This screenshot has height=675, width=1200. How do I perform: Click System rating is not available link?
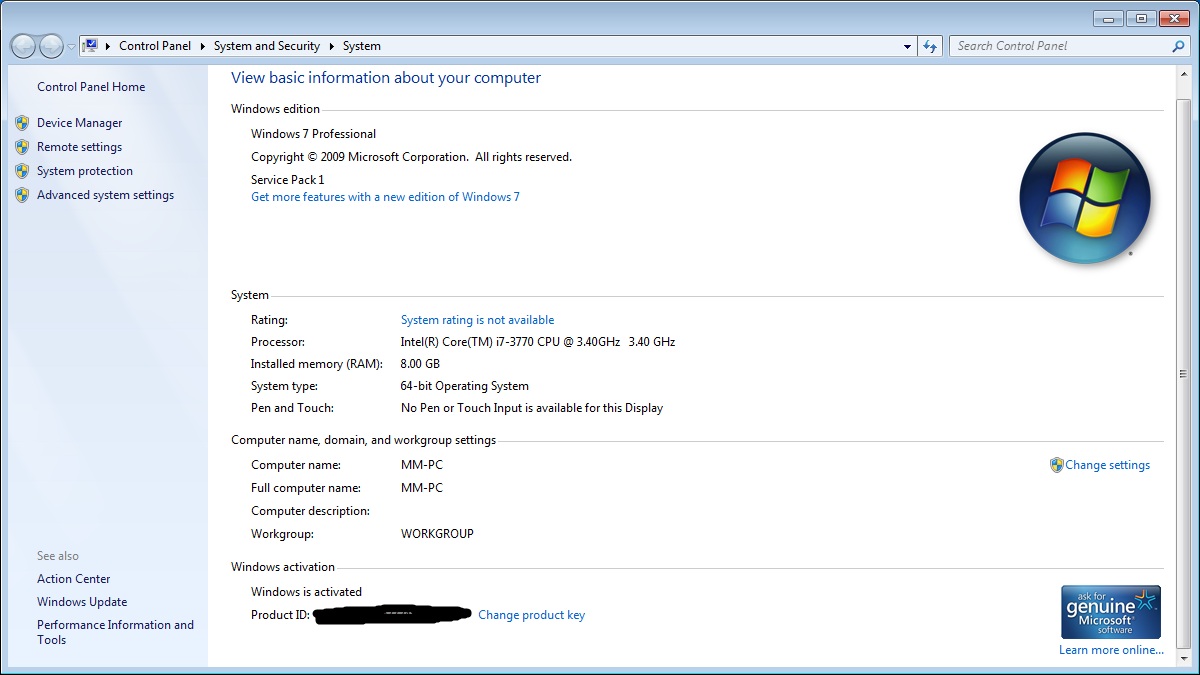point(477,320)
